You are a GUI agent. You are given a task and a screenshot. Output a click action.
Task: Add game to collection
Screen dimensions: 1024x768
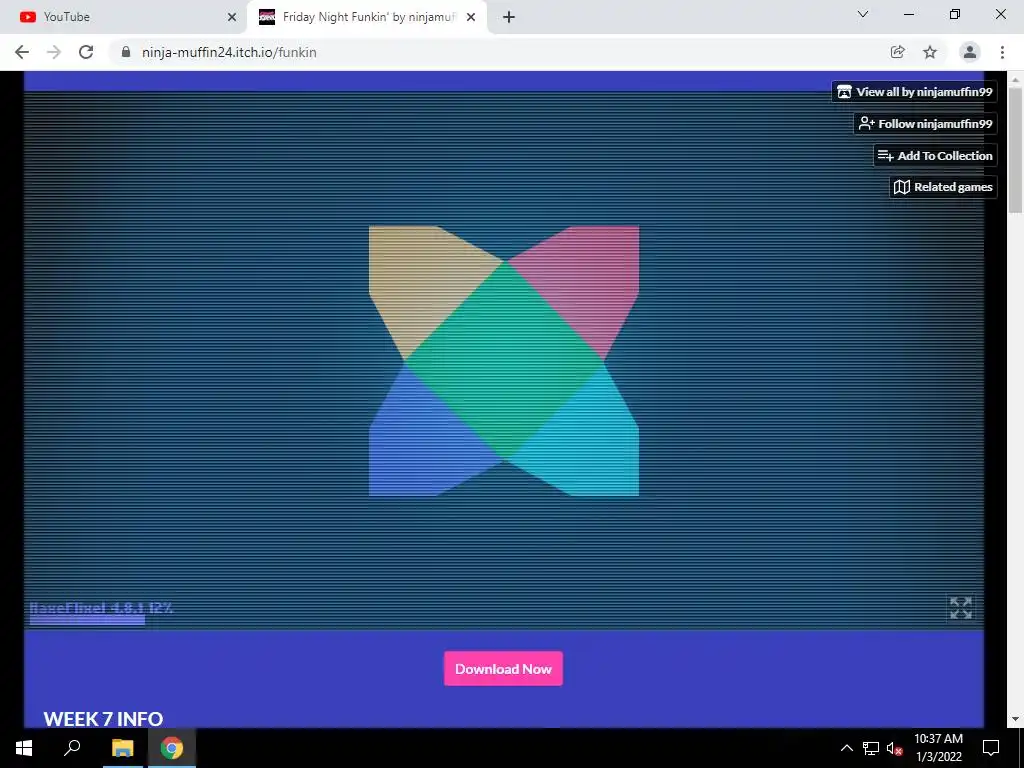[x=935, y=155]
